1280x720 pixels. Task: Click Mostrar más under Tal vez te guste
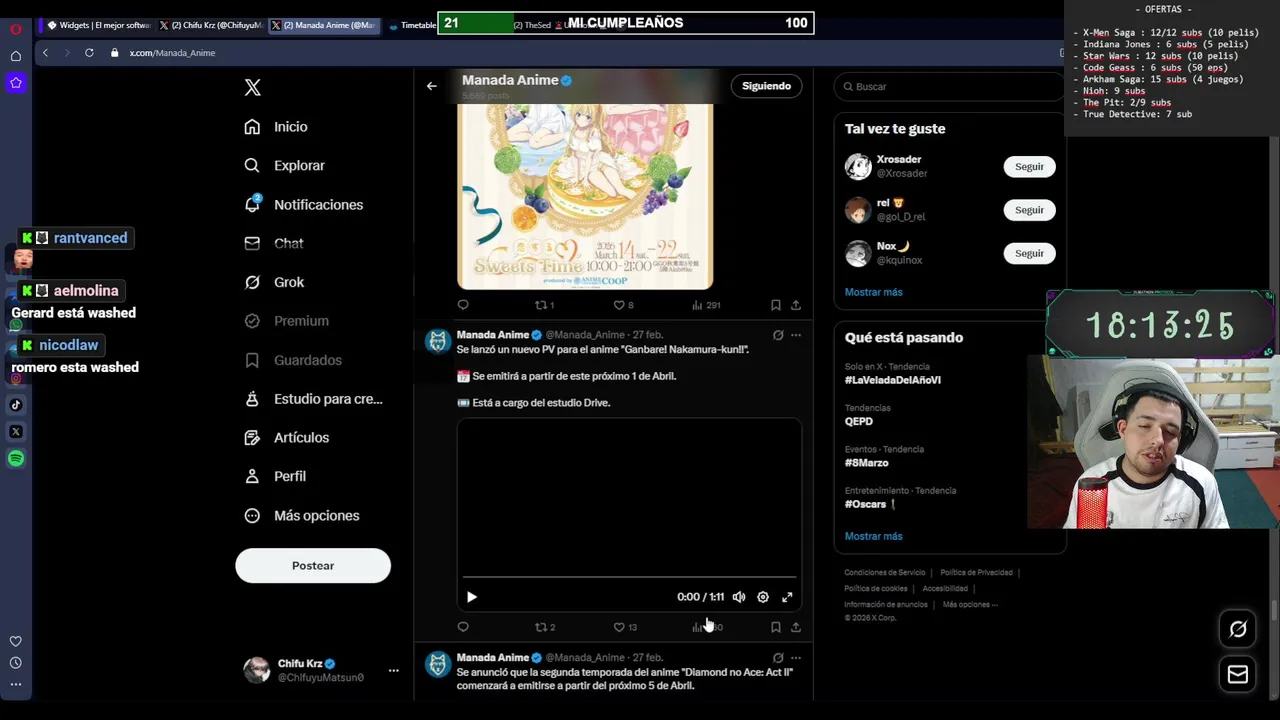(873, 292)
